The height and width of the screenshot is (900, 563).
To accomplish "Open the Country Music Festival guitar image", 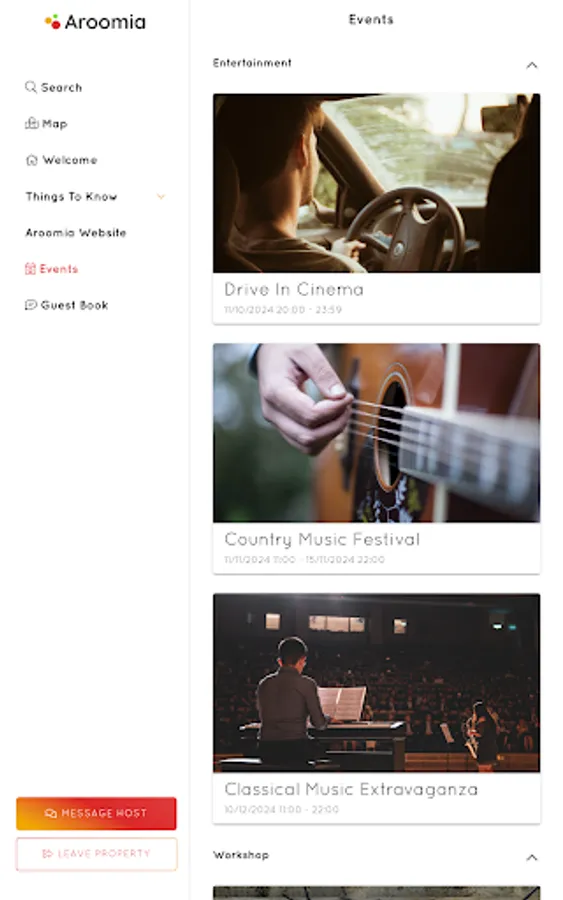I will point(376,433).
